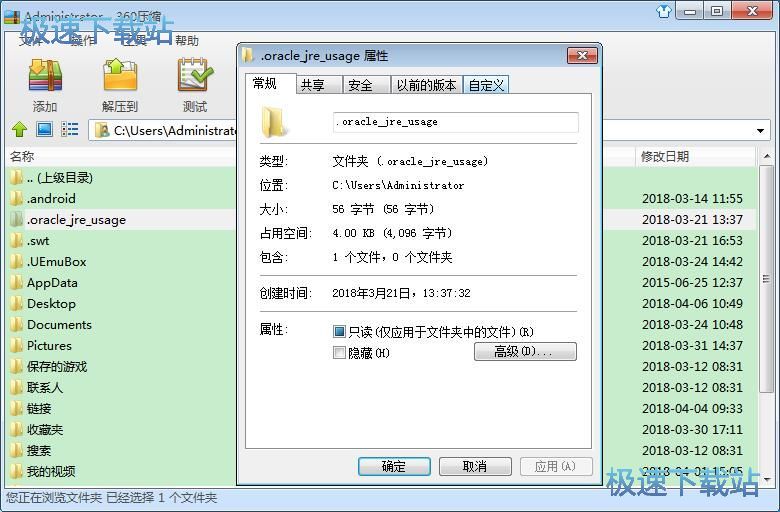The width and height of the screenshot is (780, 512).
Task: Select the .android folder row
Action: point(122,199)
